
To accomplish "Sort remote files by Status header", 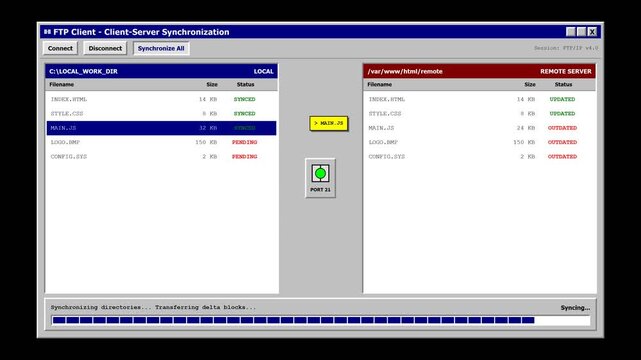I will pos(563,85).
